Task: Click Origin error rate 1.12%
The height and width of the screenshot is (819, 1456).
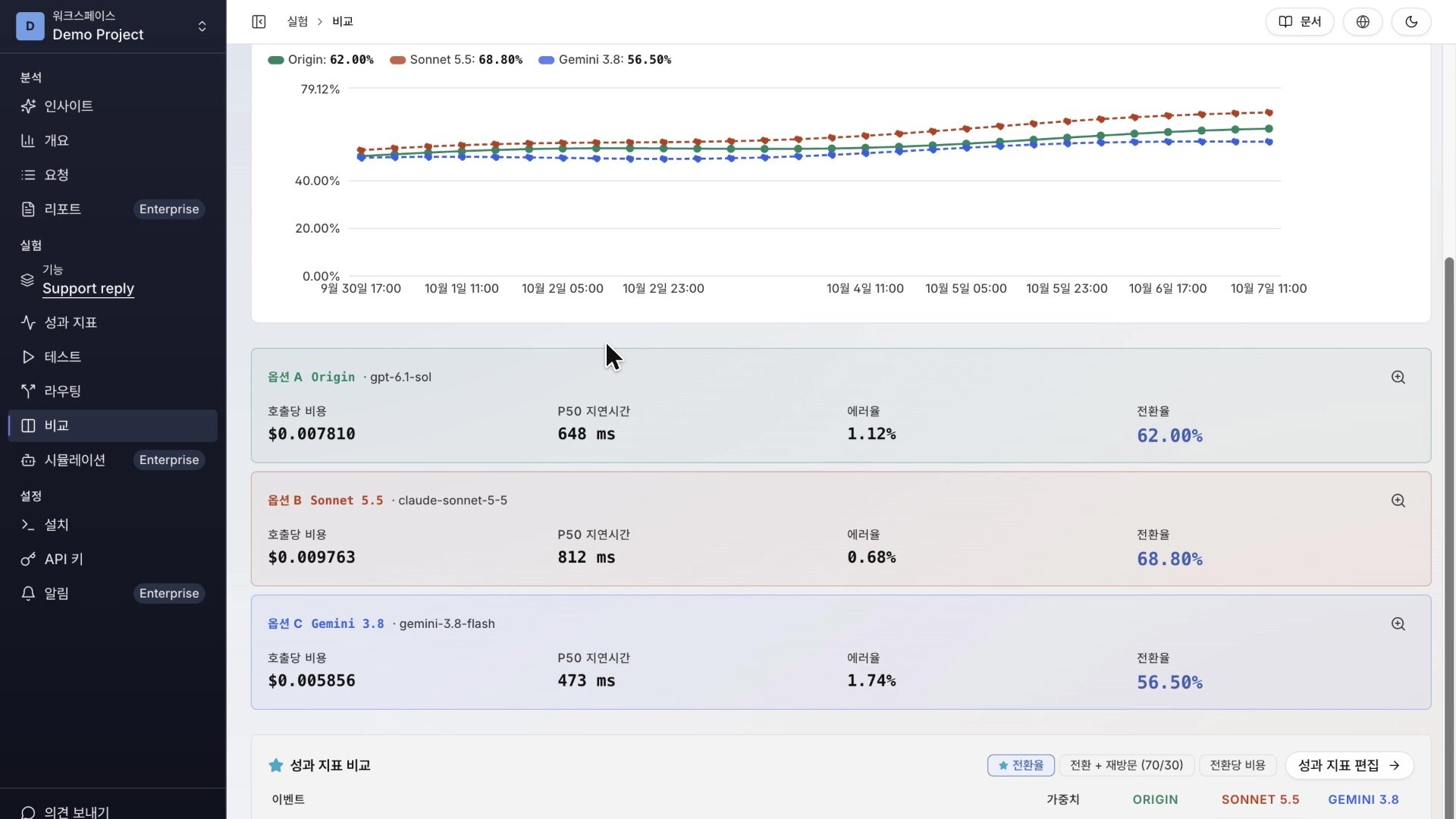Action: (x=871, y=434)
